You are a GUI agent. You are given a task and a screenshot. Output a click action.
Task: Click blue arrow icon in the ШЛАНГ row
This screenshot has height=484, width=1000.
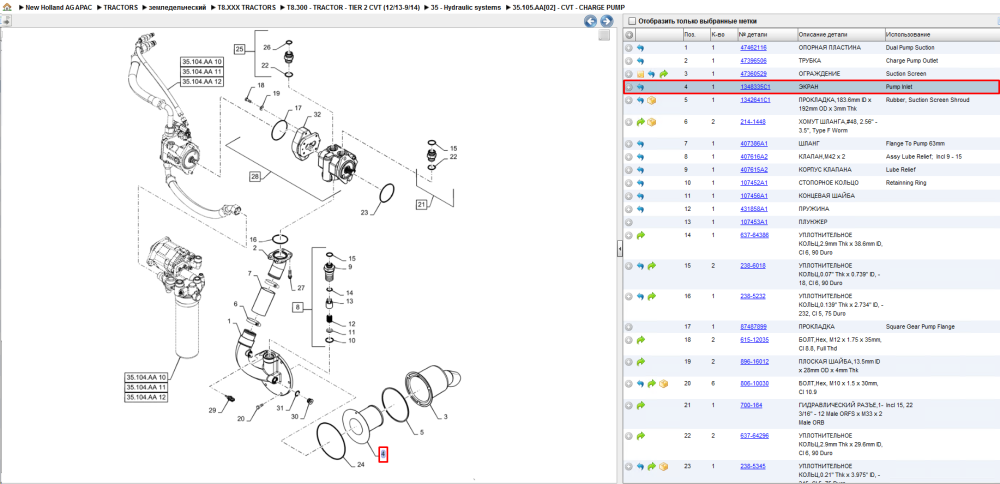640,144
